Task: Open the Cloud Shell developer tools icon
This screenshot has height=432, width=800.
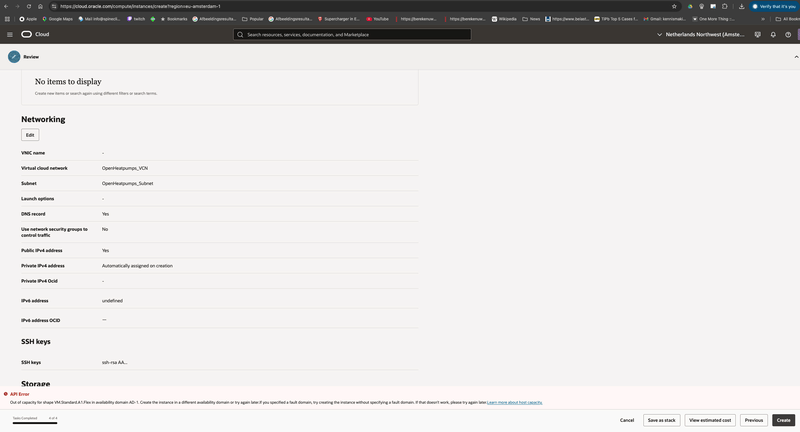Action: (758, 34)
